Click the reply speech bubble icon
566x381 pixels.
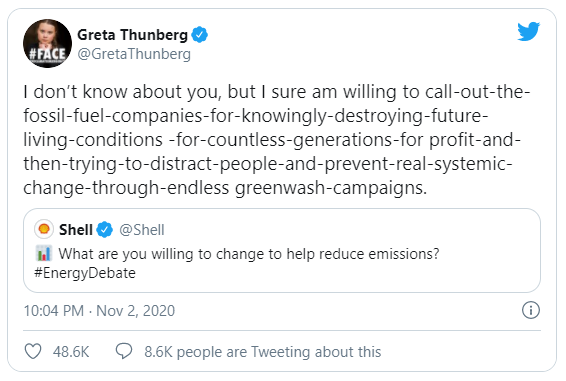124,351
